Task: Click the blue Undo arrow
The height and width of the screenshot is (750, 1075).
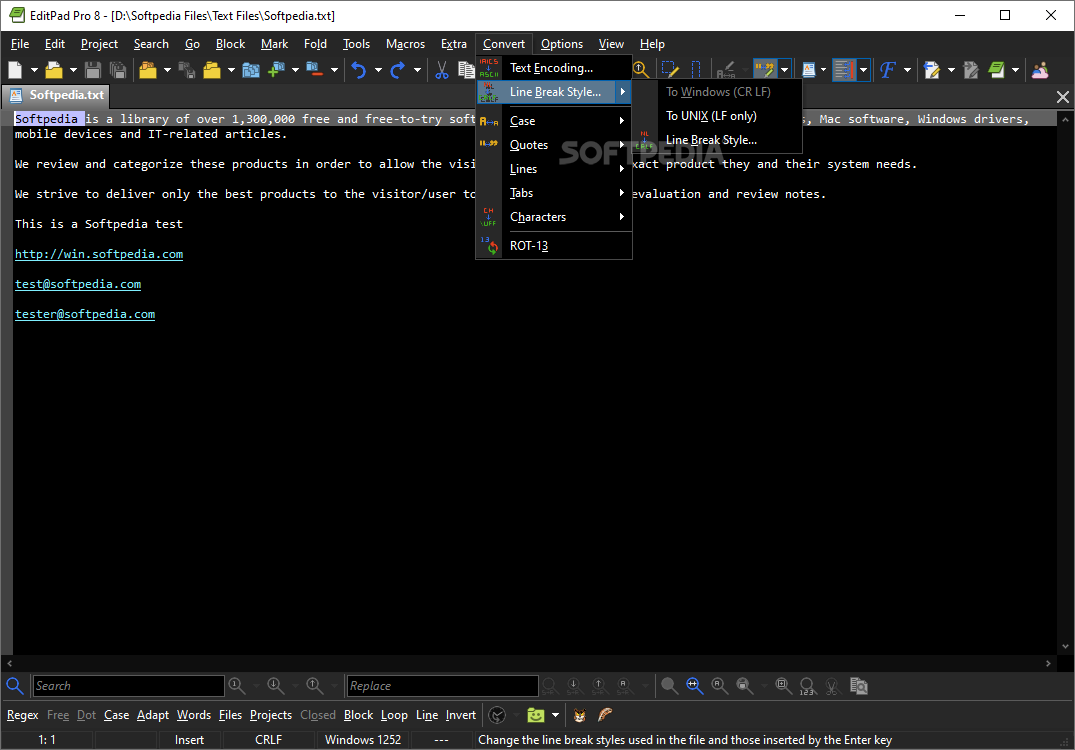Action: (x=359, y=70)
